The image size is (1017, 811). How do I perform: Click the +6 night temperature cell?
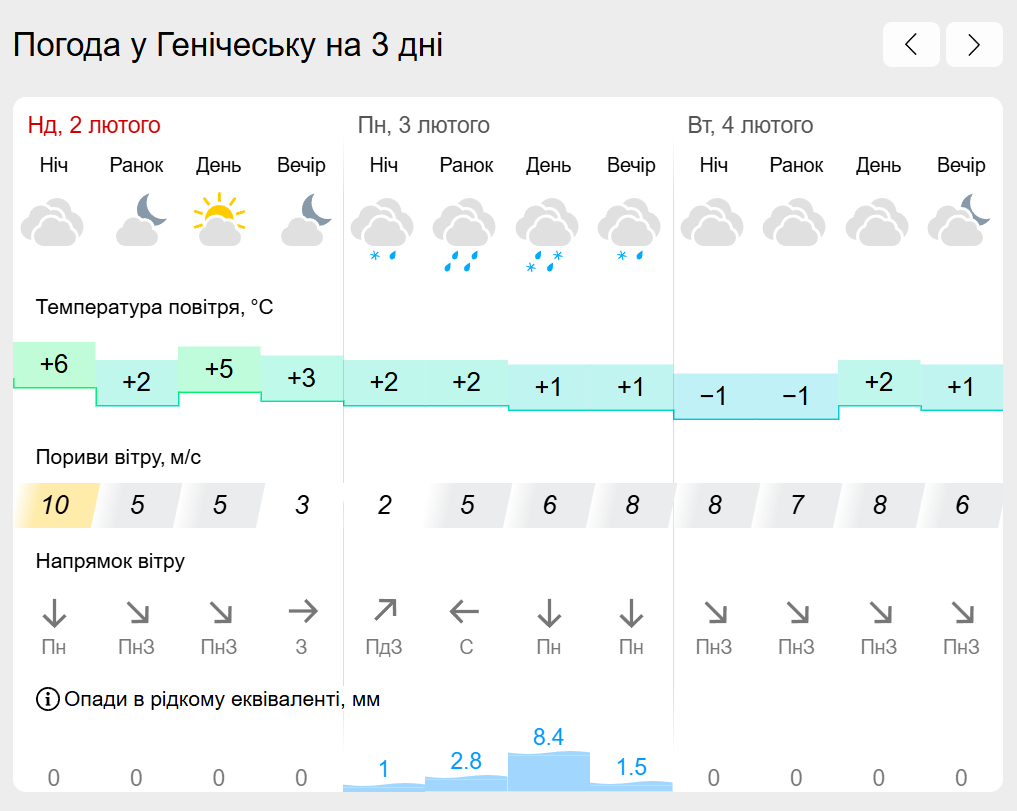click(54, 365)
